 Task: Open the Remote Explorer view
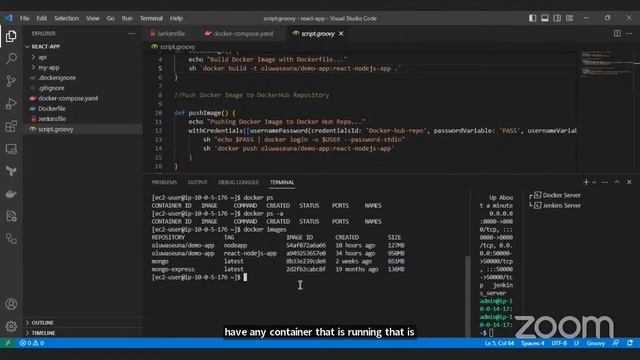tap(11, 149)
